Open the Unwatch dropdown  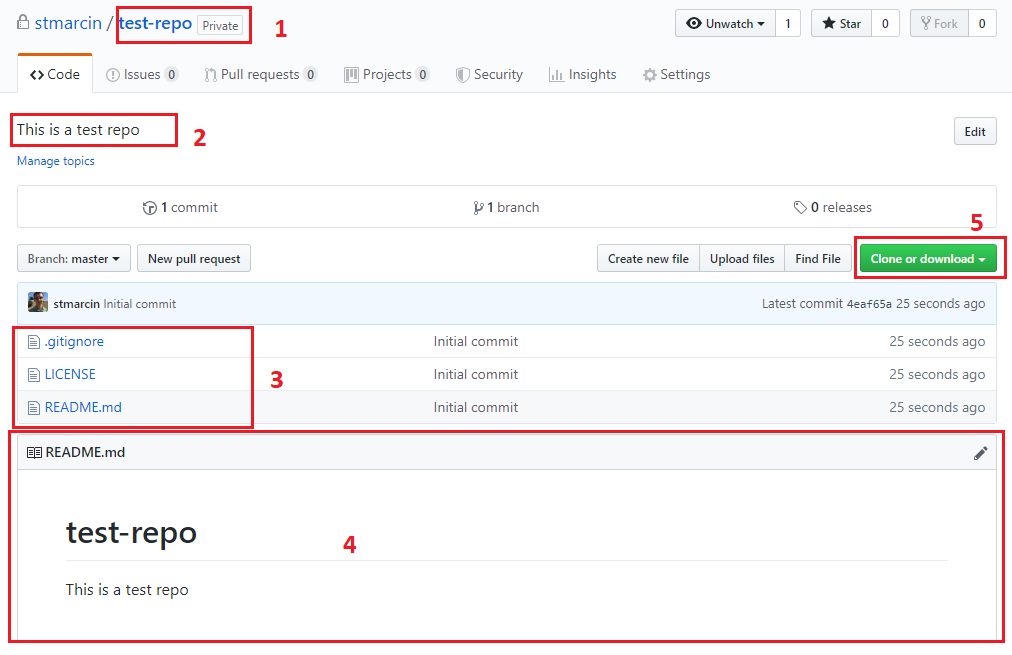tap(725, 24)
